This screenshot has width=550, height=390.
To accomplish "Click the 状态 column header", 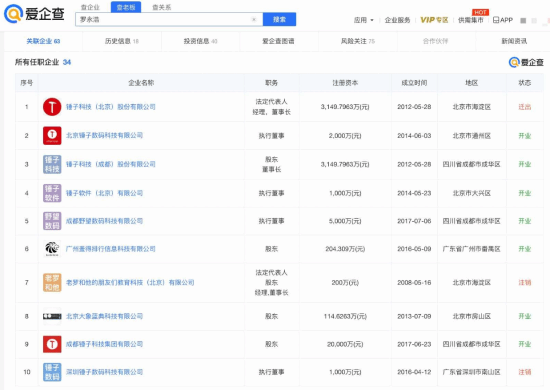I will click(525, 83).
